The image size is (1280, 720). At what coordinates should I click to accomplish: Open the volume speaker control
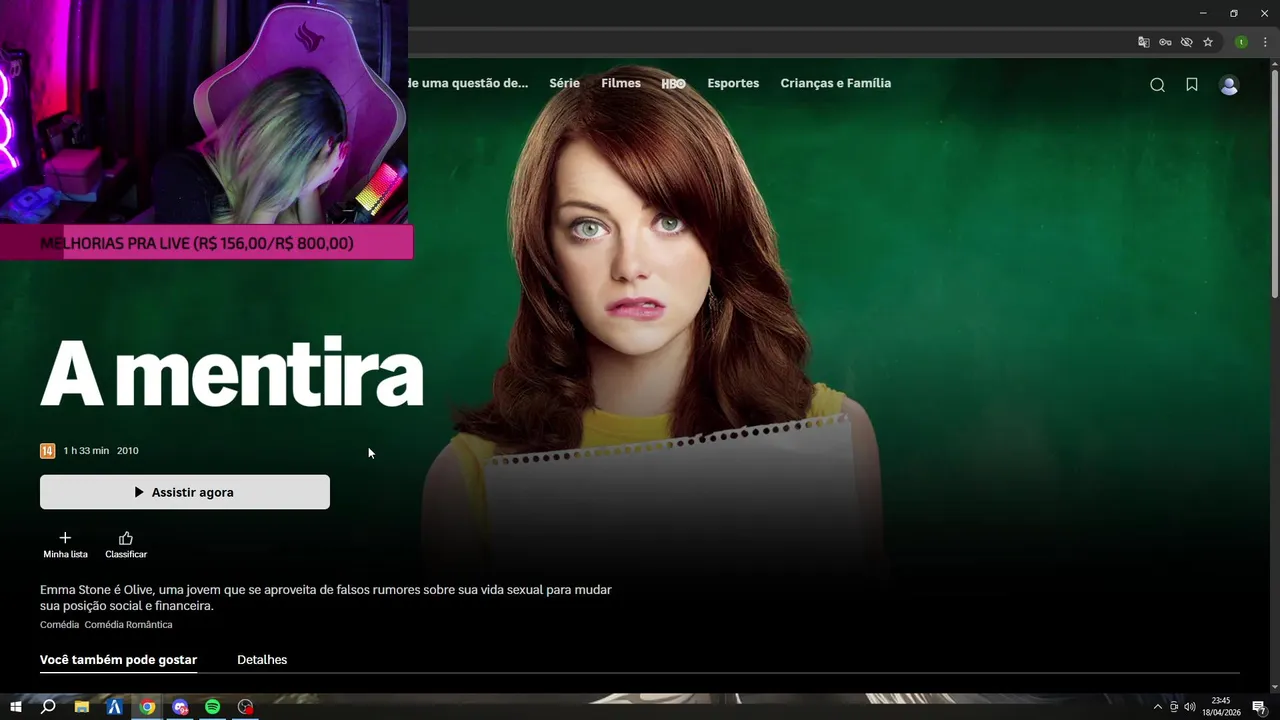tap(1190, 707)
